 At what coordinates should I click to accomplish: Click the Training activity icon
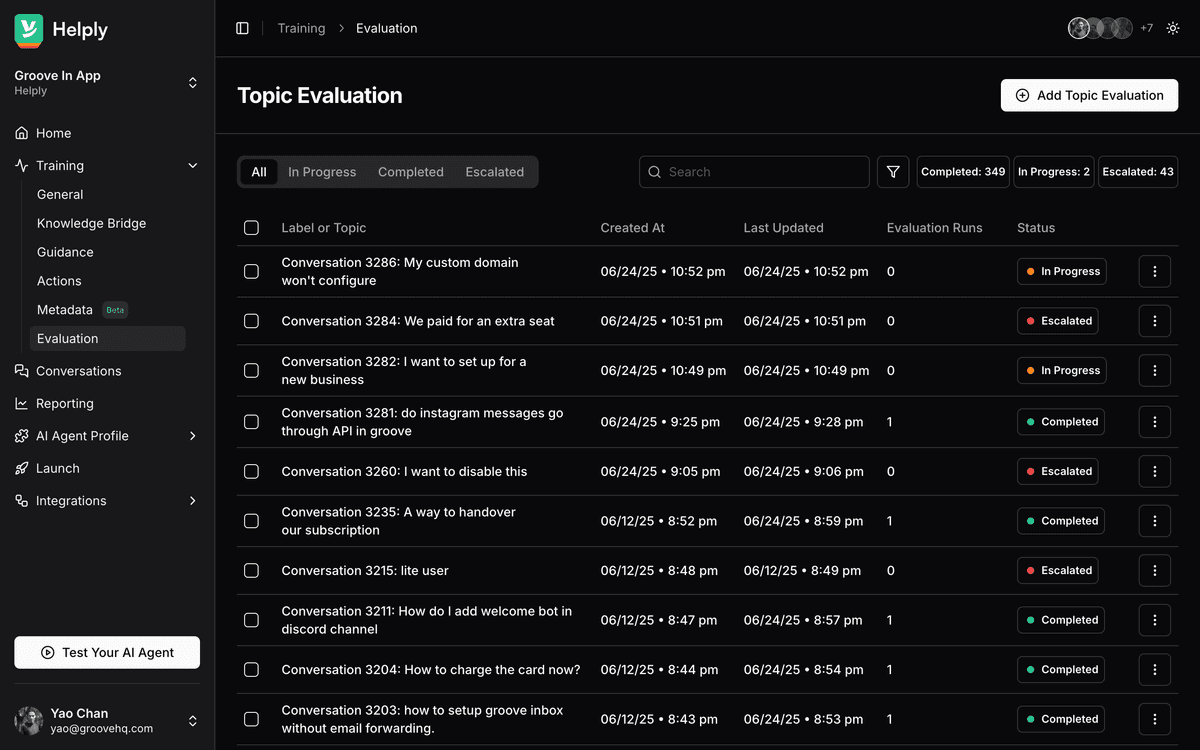pyautogui.click(x=22, y=166)
